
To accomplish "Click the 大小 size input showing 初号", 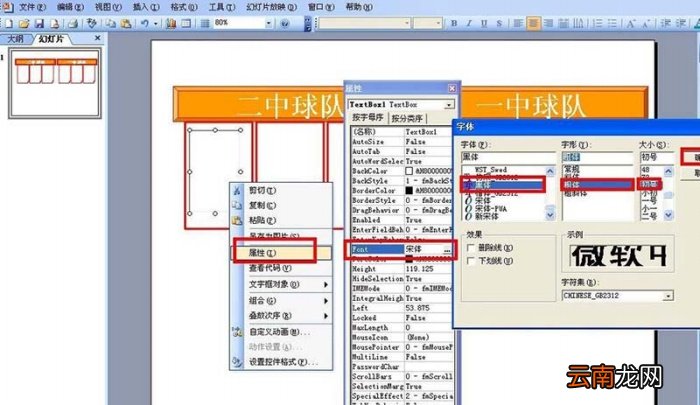I will coord(656,157).
